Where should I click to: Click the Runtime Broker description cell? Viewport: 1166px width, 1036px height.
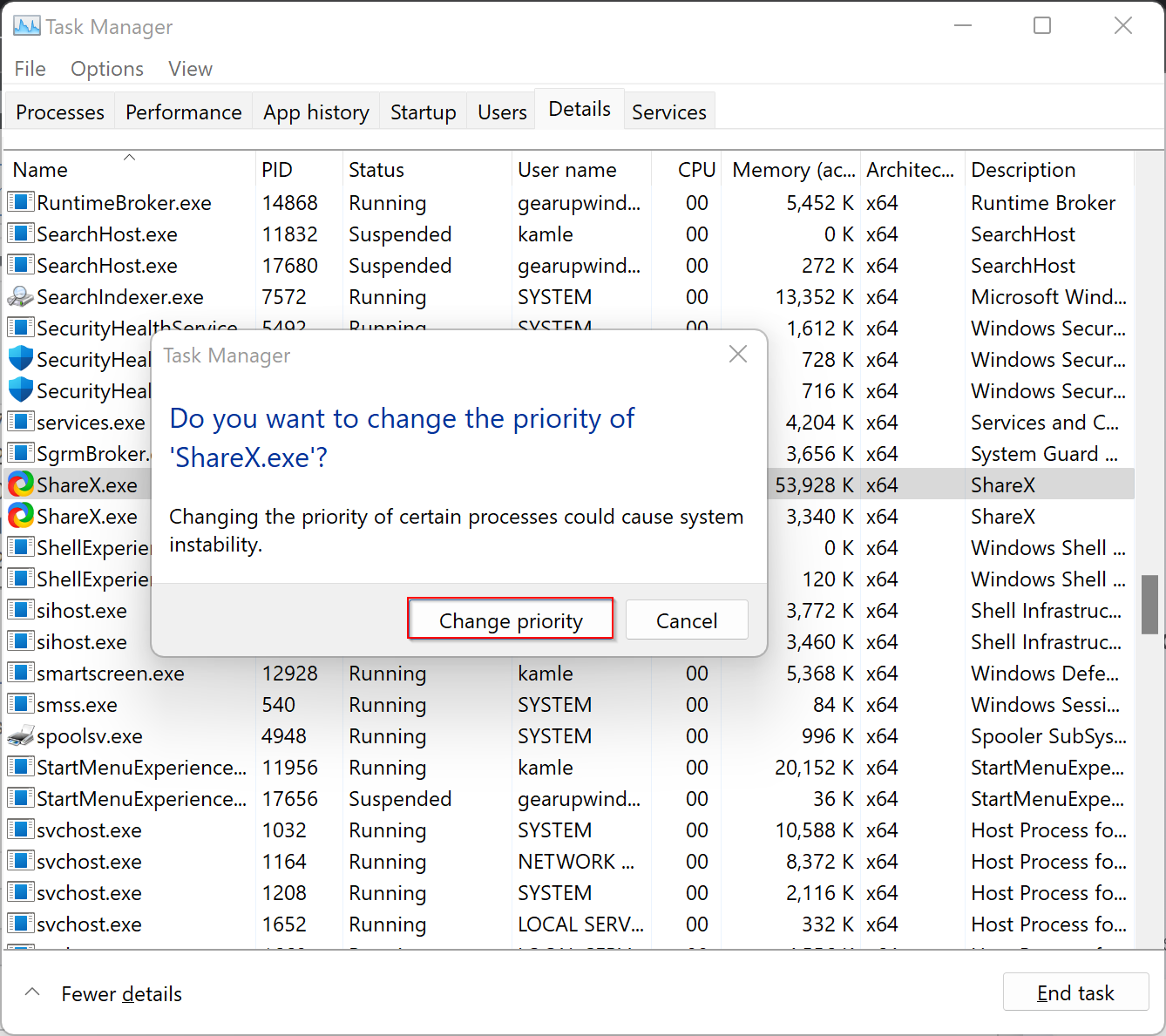point(1043,202)
